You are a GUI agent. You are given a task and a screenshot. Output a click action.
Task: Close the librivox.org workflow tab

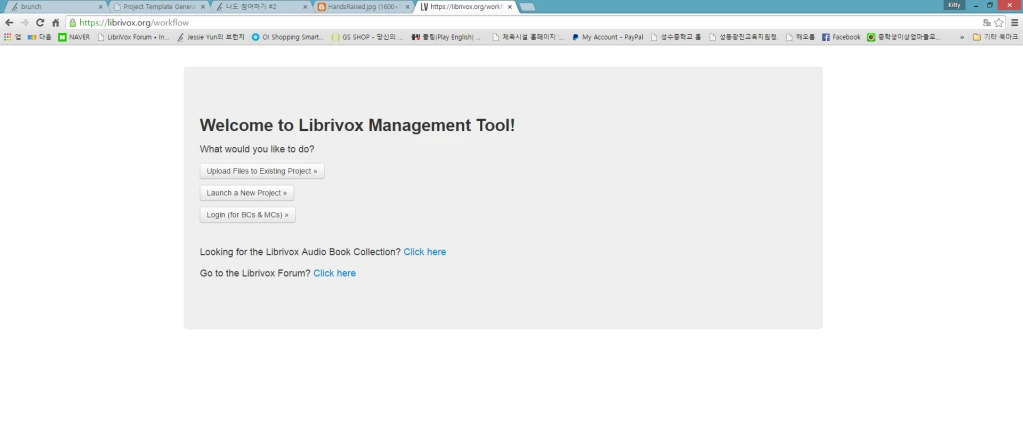[510, 7]
